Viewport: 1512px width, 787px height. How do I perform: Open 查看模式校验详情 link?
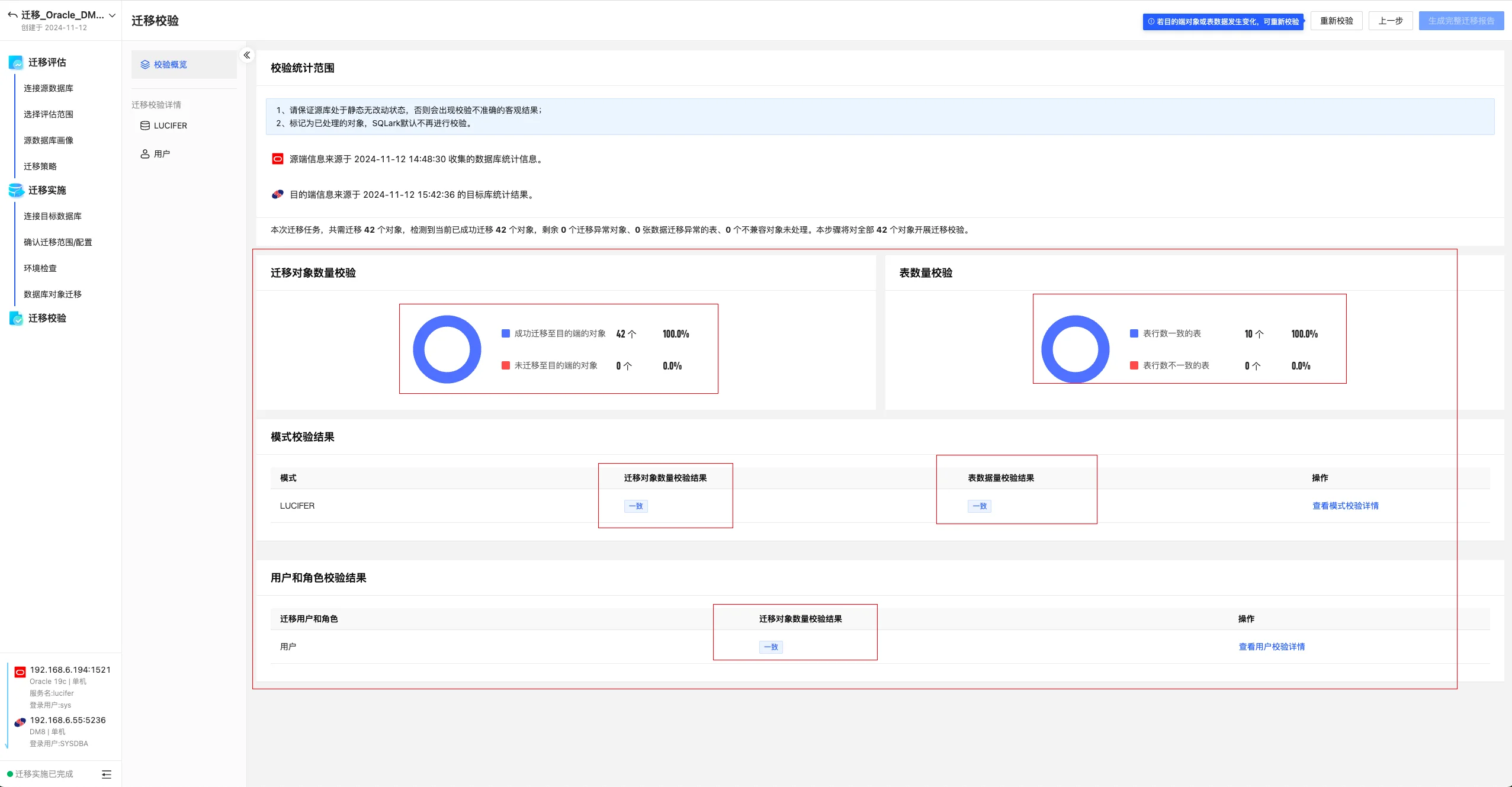[1345, 506]
